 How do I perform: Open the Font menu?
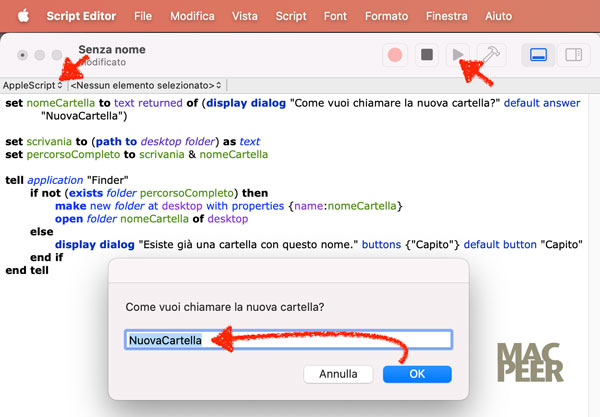coord(335,16)
